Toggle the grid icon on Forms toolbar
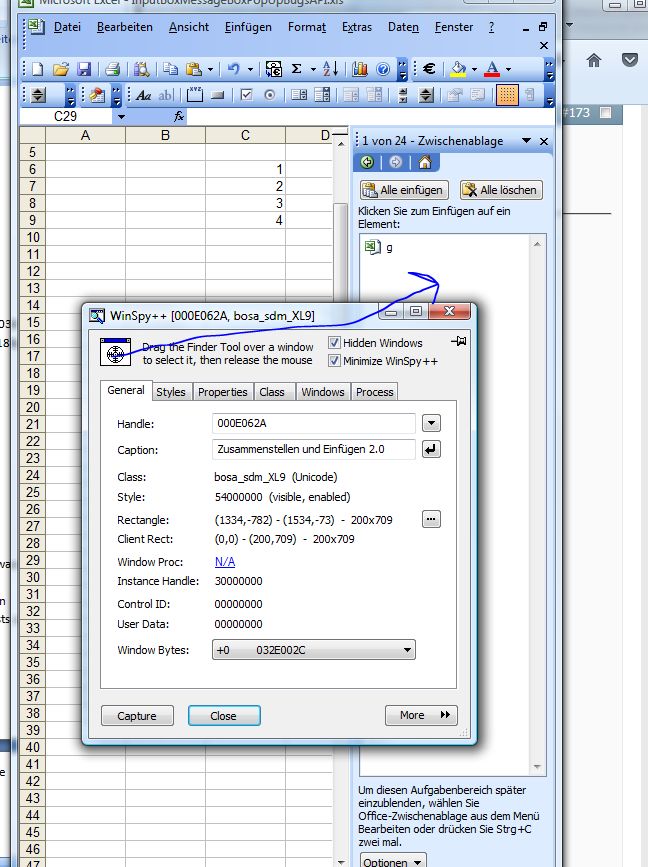Viewport: 648px width, 867px height. pyautogui.click(x=507, y=95)
